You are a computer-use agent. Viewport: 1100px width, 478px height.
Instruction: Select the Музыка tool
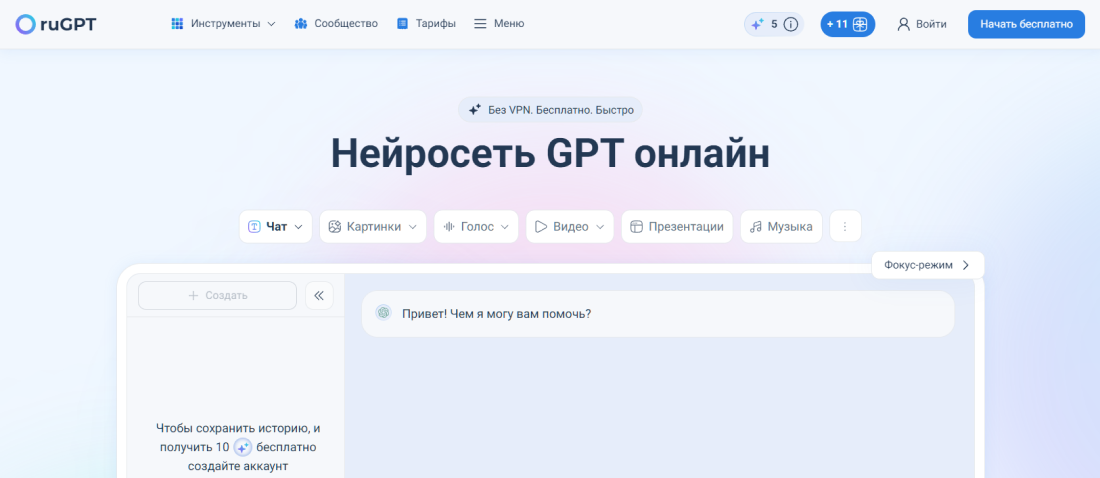pyautogui.click(x=781, y=227)
